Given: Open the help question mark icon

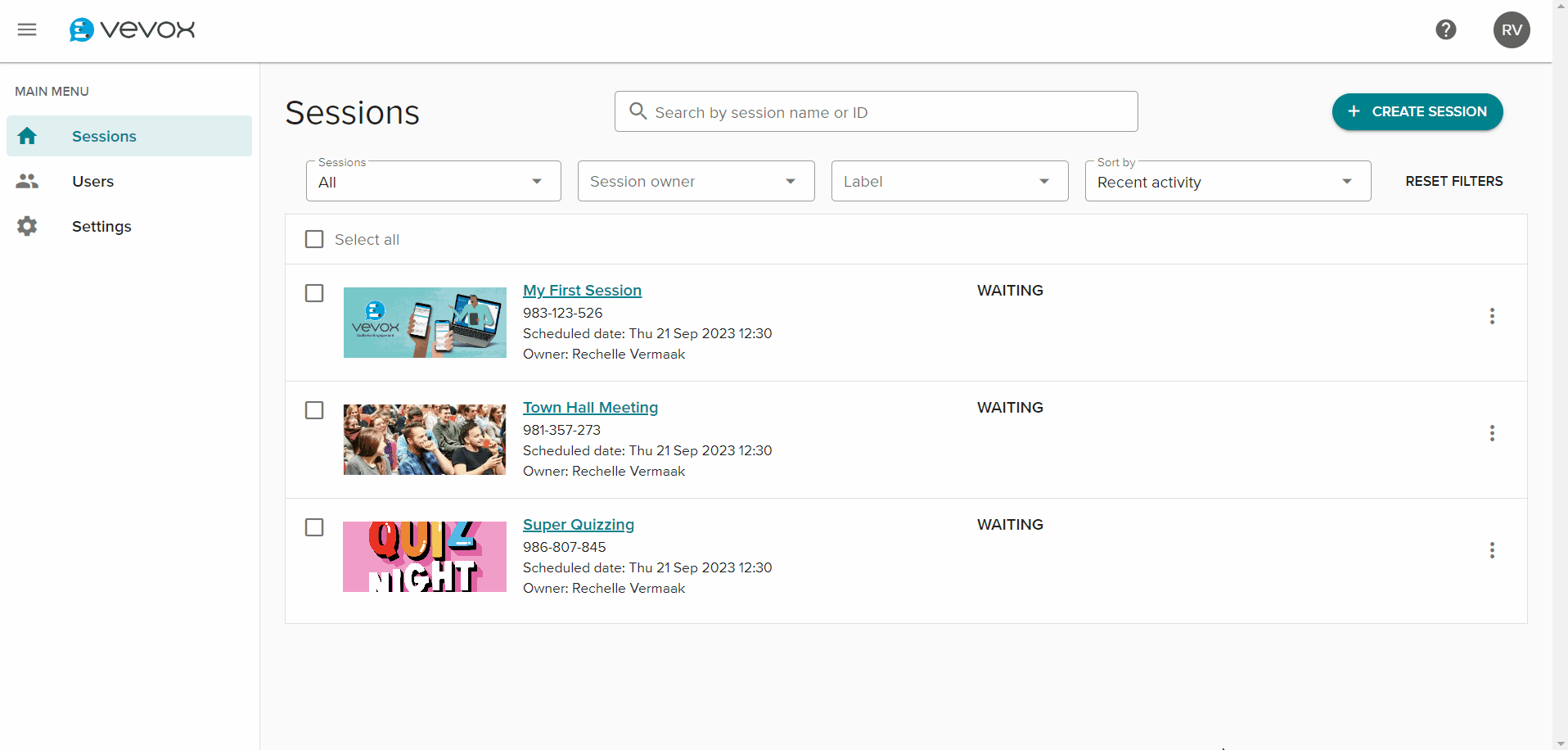Looking at the screenshot, I should [1446, 30].
